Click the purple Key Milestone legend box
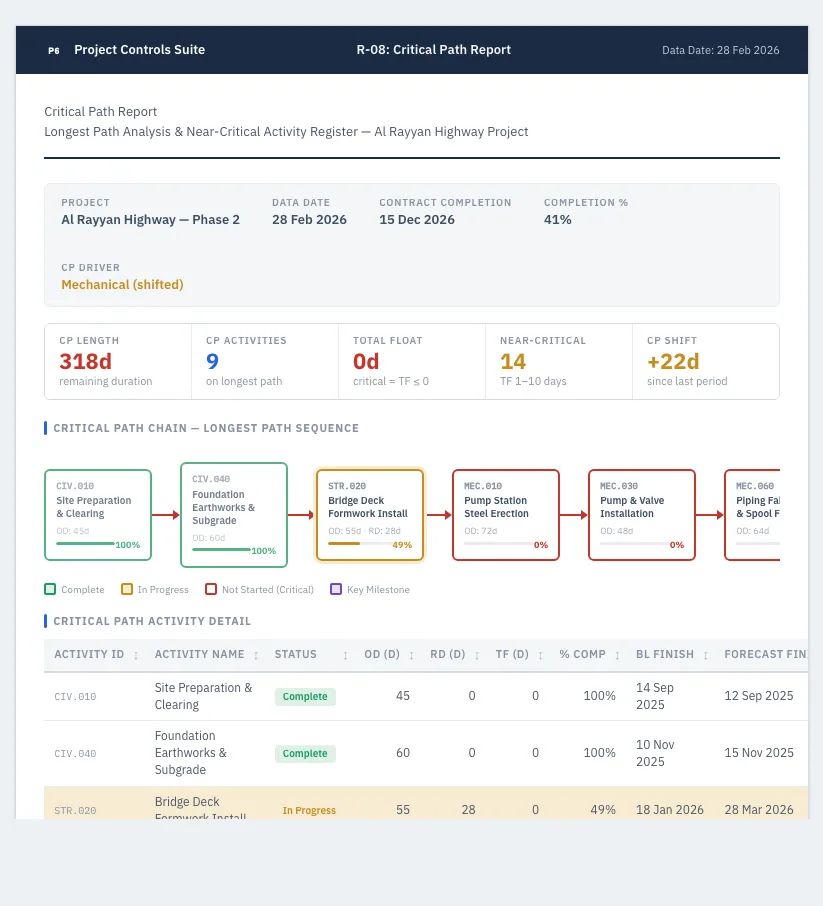Image resolution: width=823 pixels, height=906 pixels. tap(336, 589)
